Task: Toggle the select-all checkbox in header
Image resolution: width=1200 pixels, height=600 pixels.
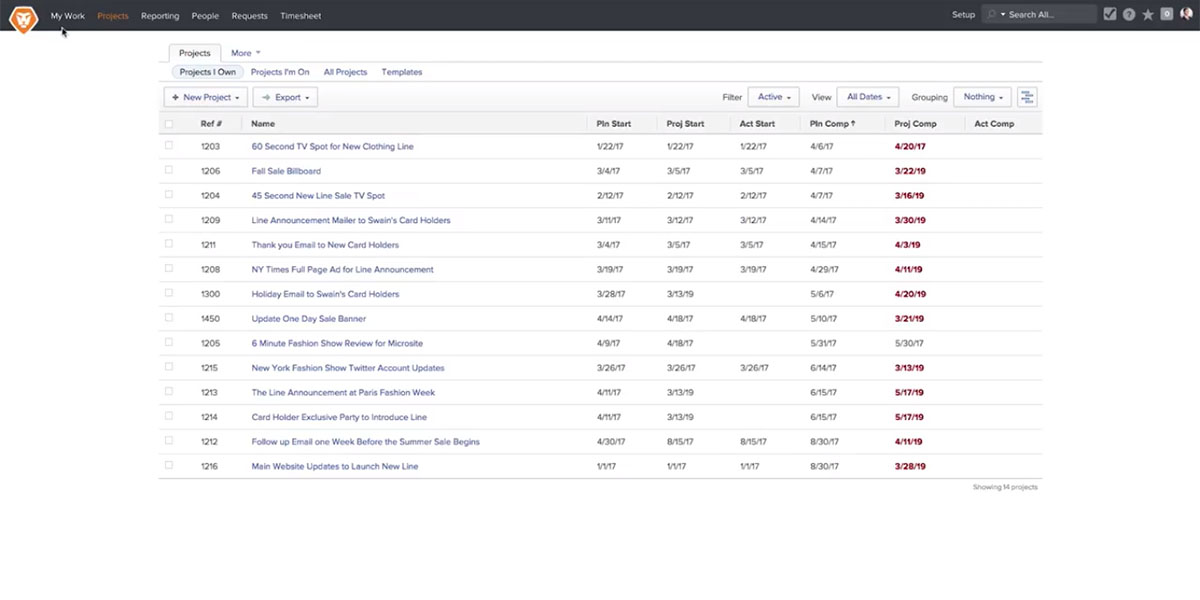Action: point(169,124)
